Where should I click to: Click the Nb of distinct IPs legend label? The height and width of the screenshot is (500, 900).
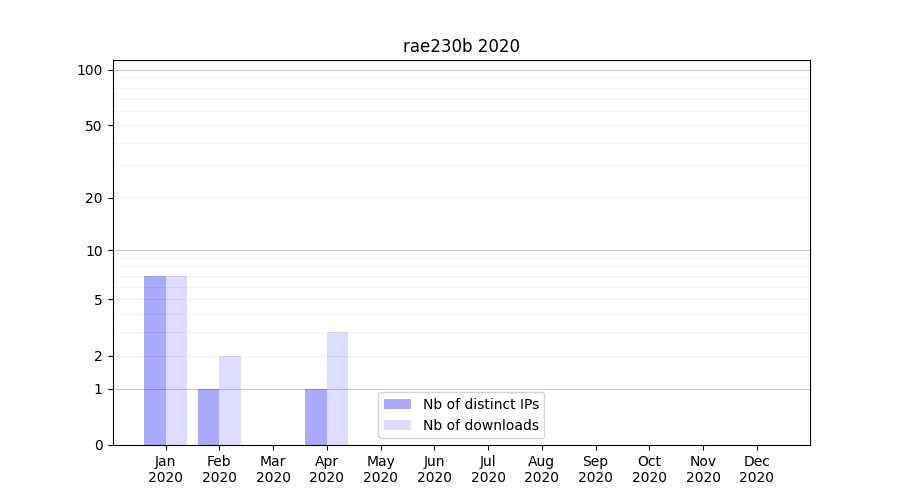(x=481, y=404)
